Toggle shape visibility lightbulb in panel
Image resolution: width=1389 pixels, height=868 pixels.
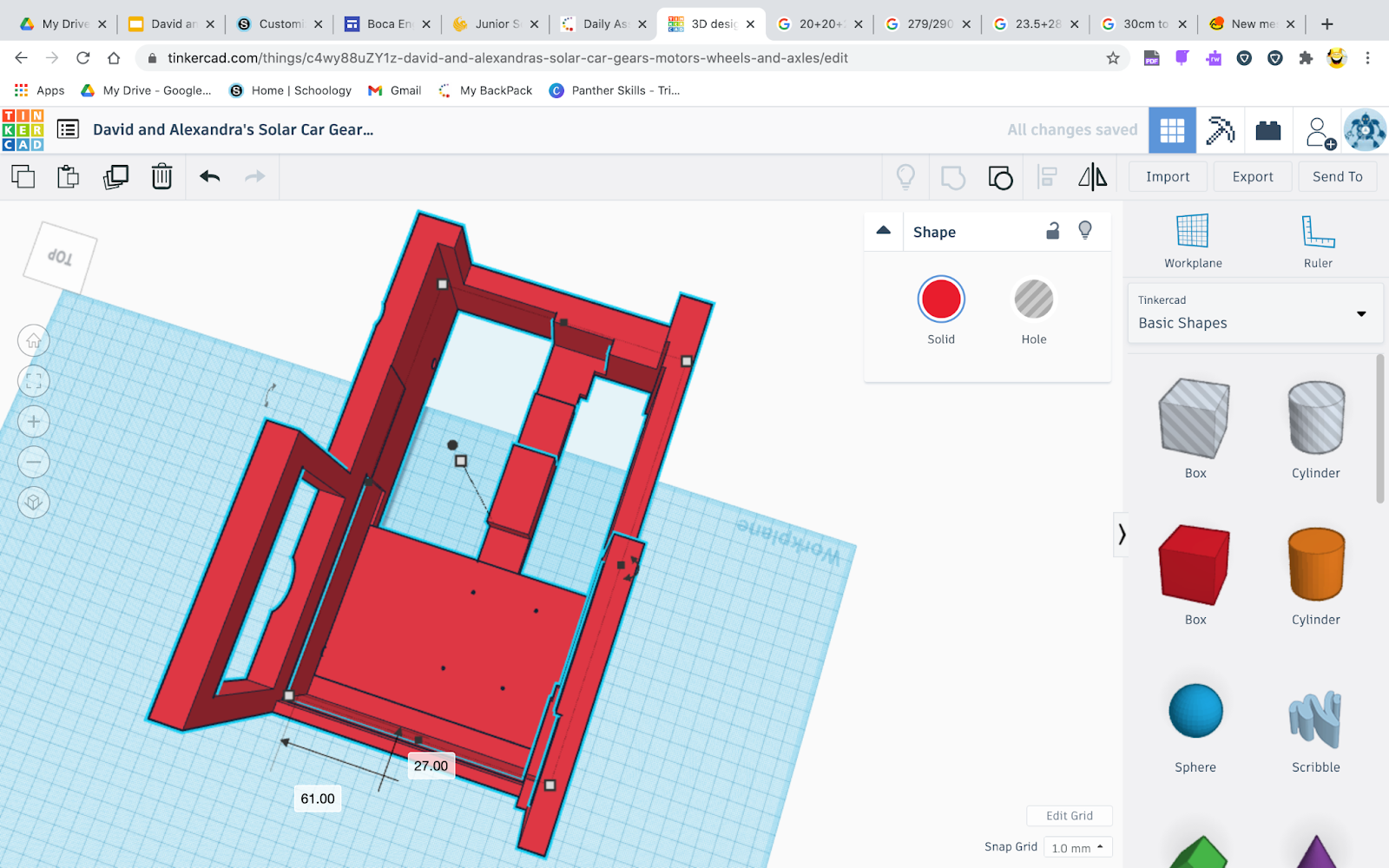1085,231
